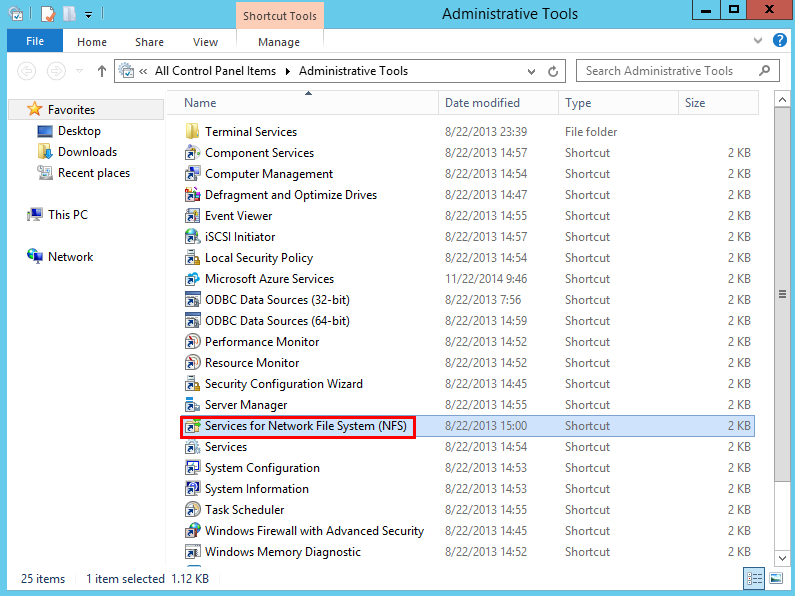Viewport: 795px width, 596px height.
Task: Click the Up one level arrow
Action: point(102,71)
